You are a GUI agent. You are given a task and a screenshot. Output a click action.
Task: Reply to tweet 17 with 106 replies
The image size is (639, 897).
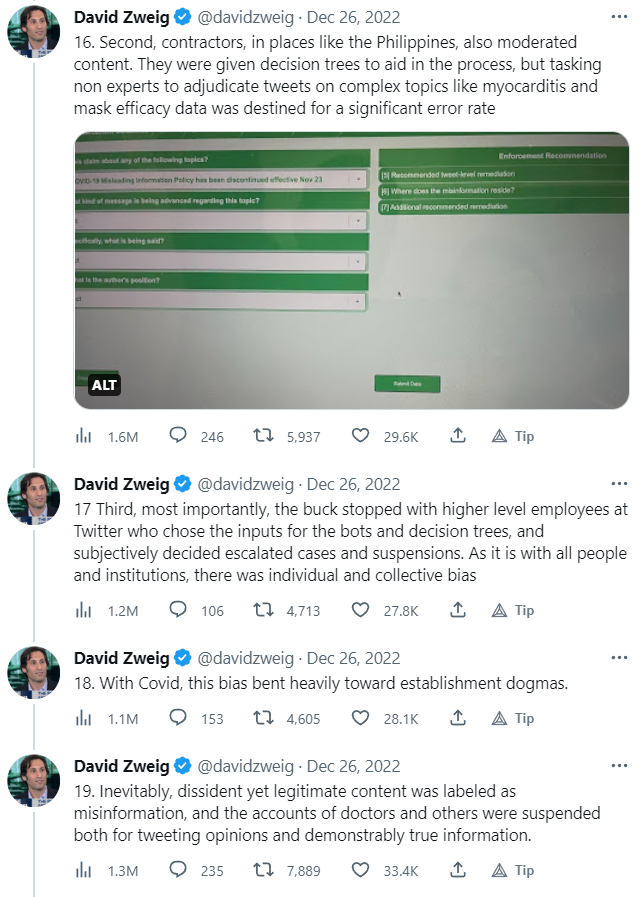[179, 610]
